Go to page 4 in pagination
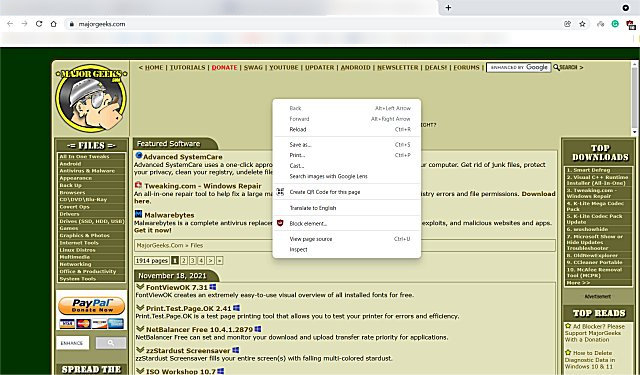This screenshot has width=640, height=375. coord(201,260)
